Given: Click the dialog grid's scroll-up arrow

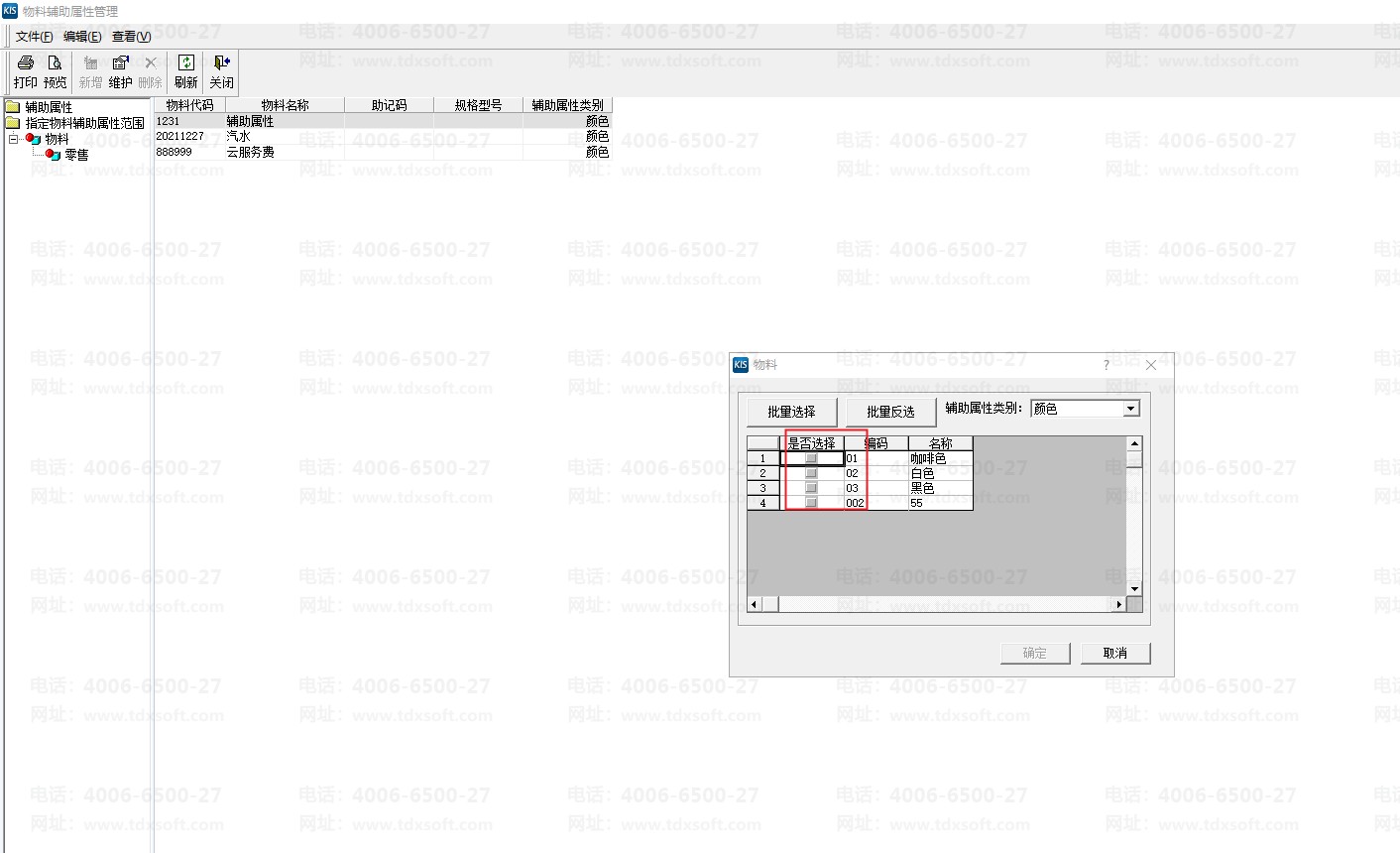Looking at the screenshot, I should point(1135,444).
